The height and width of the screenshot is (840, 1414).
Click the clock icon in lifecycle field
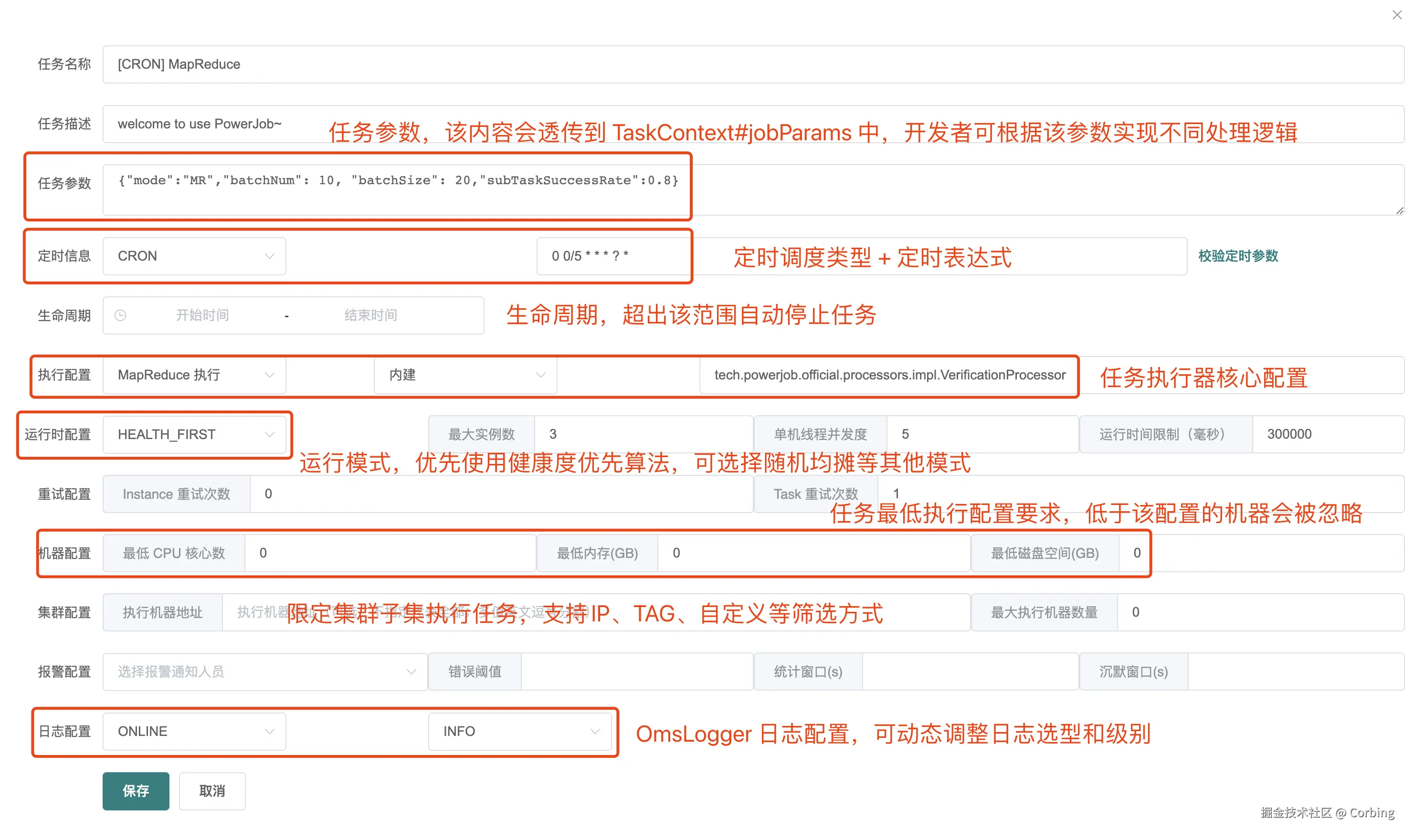(x=121, y=315)
